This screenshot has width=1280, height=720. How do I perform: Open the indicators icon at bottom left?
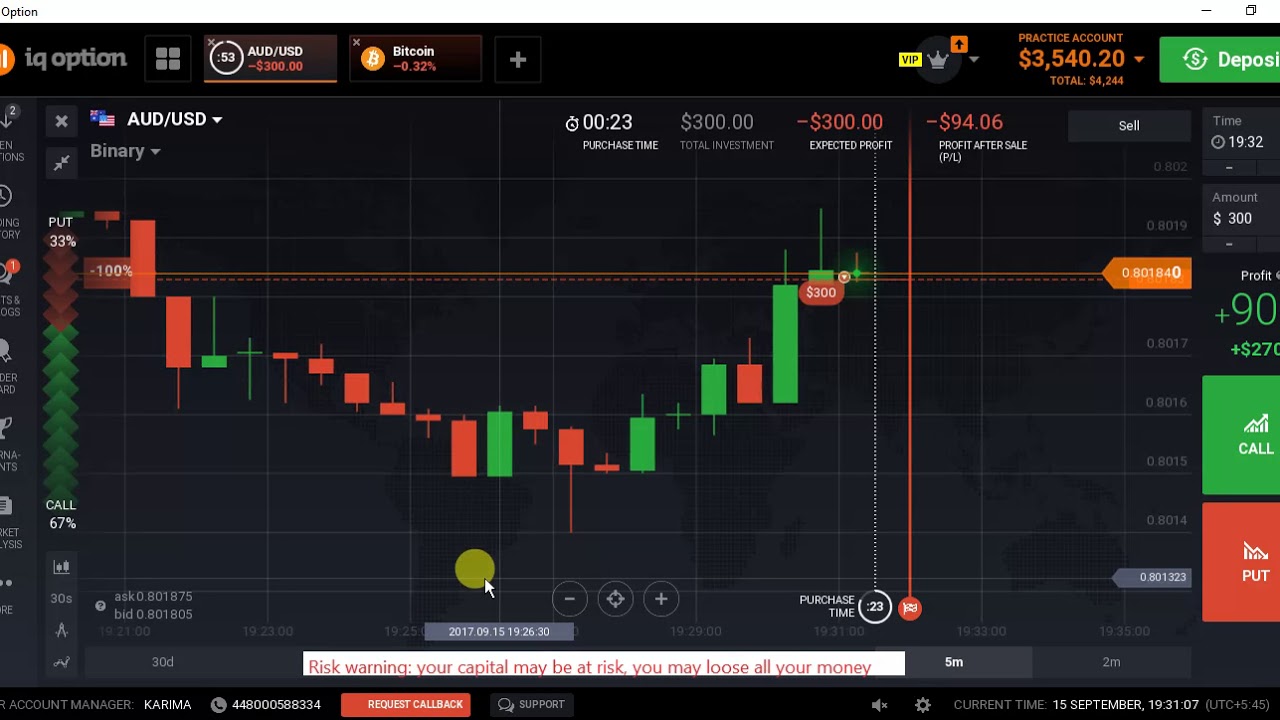(x=62, y=662)
